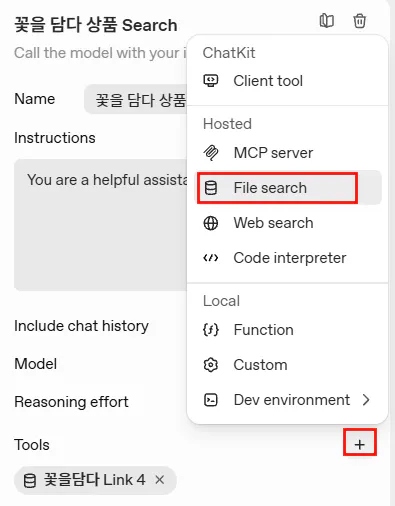Image resolution: width=395 pixels, height=506 pixels.
Task: Select File search in the tools menu
Action: [288, 188]
